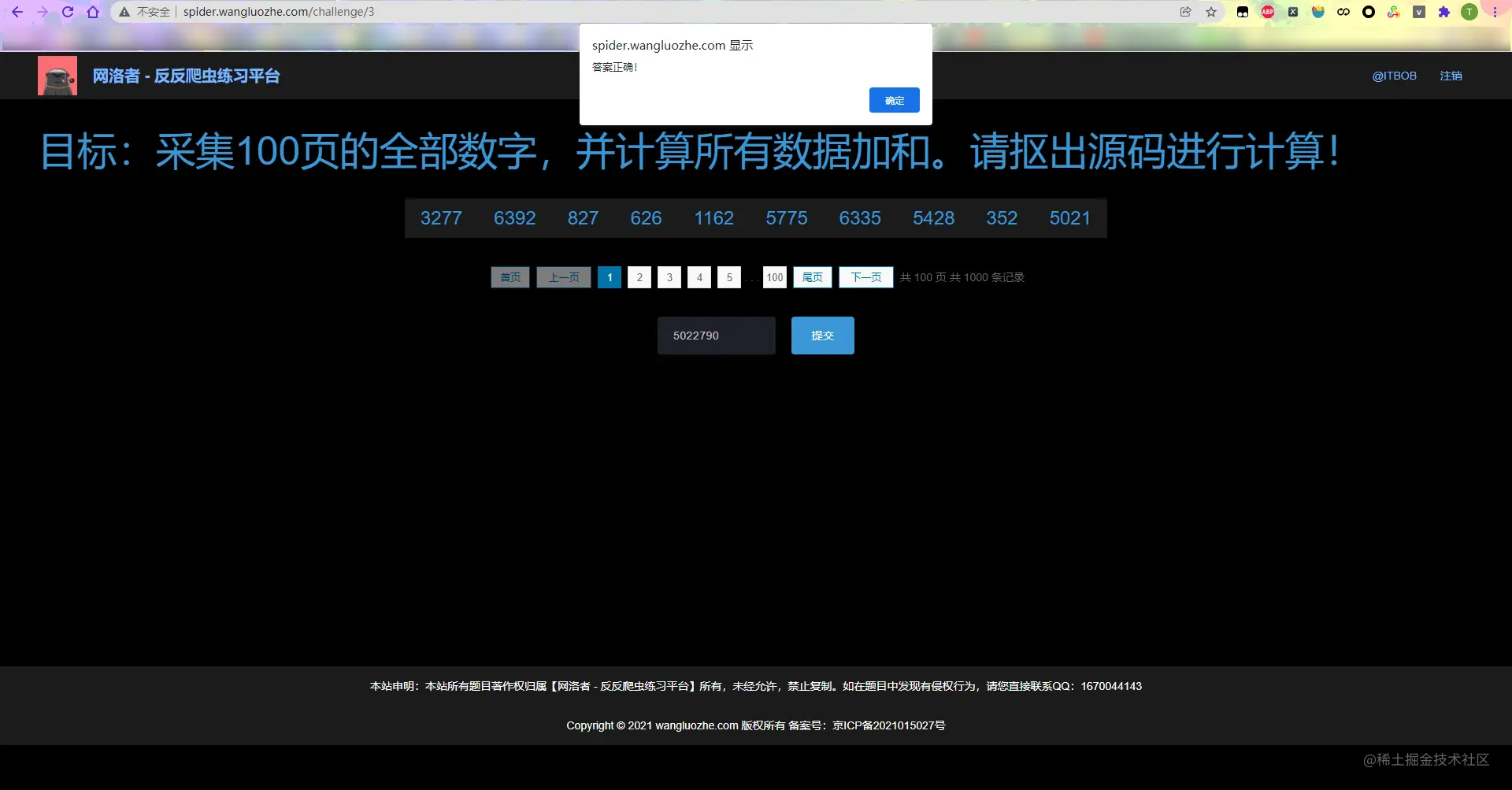Screen dimensions: 1512x790
Task: Open Chrome's three-dot menu
Action: click(x=1495, y=12)
